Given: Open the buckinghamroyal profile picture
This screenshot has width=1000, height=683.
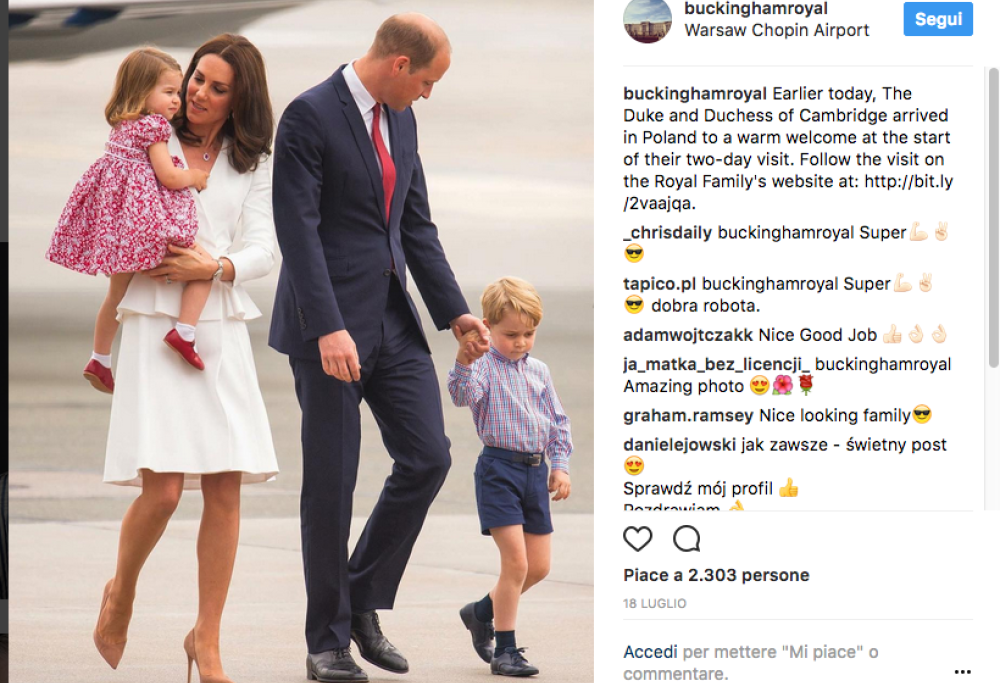Looking at the screenshot, I should coord(647,19).
